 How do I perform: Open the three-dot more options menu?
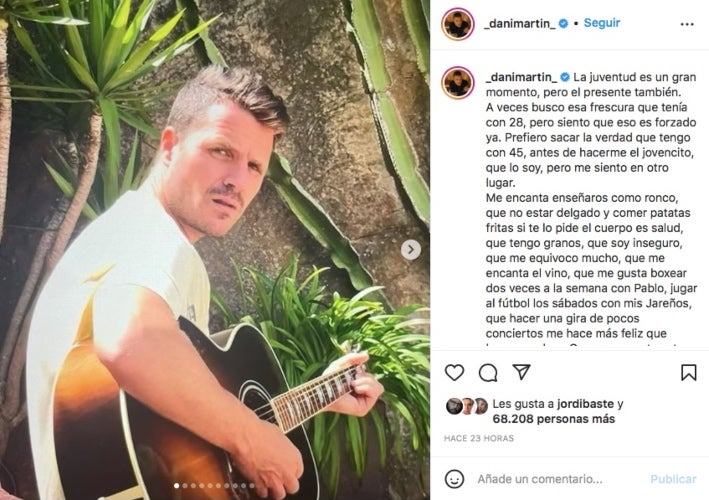click(x=687, y=24)
